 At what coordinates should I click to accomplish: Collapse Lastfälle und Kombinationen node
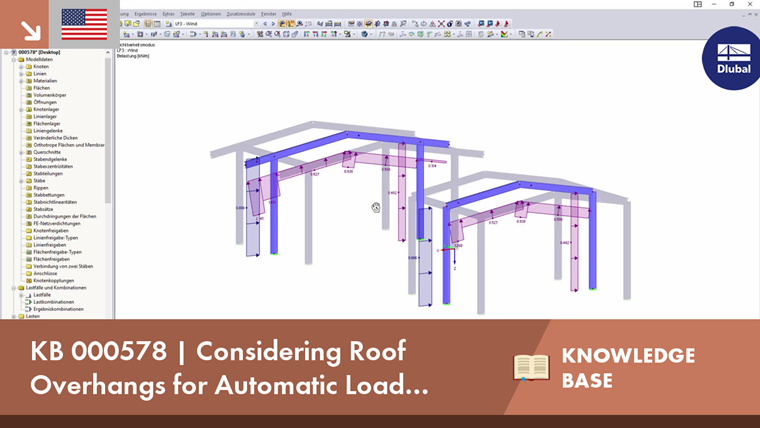tap(14, 287)
